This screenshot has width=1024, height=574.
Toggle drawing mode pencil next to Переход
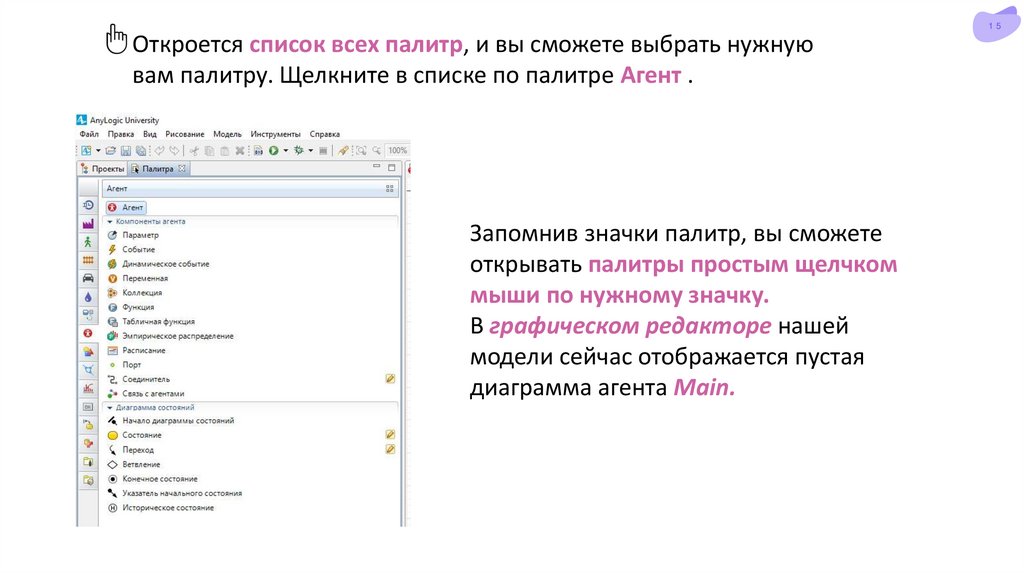(x=390, y=449)
